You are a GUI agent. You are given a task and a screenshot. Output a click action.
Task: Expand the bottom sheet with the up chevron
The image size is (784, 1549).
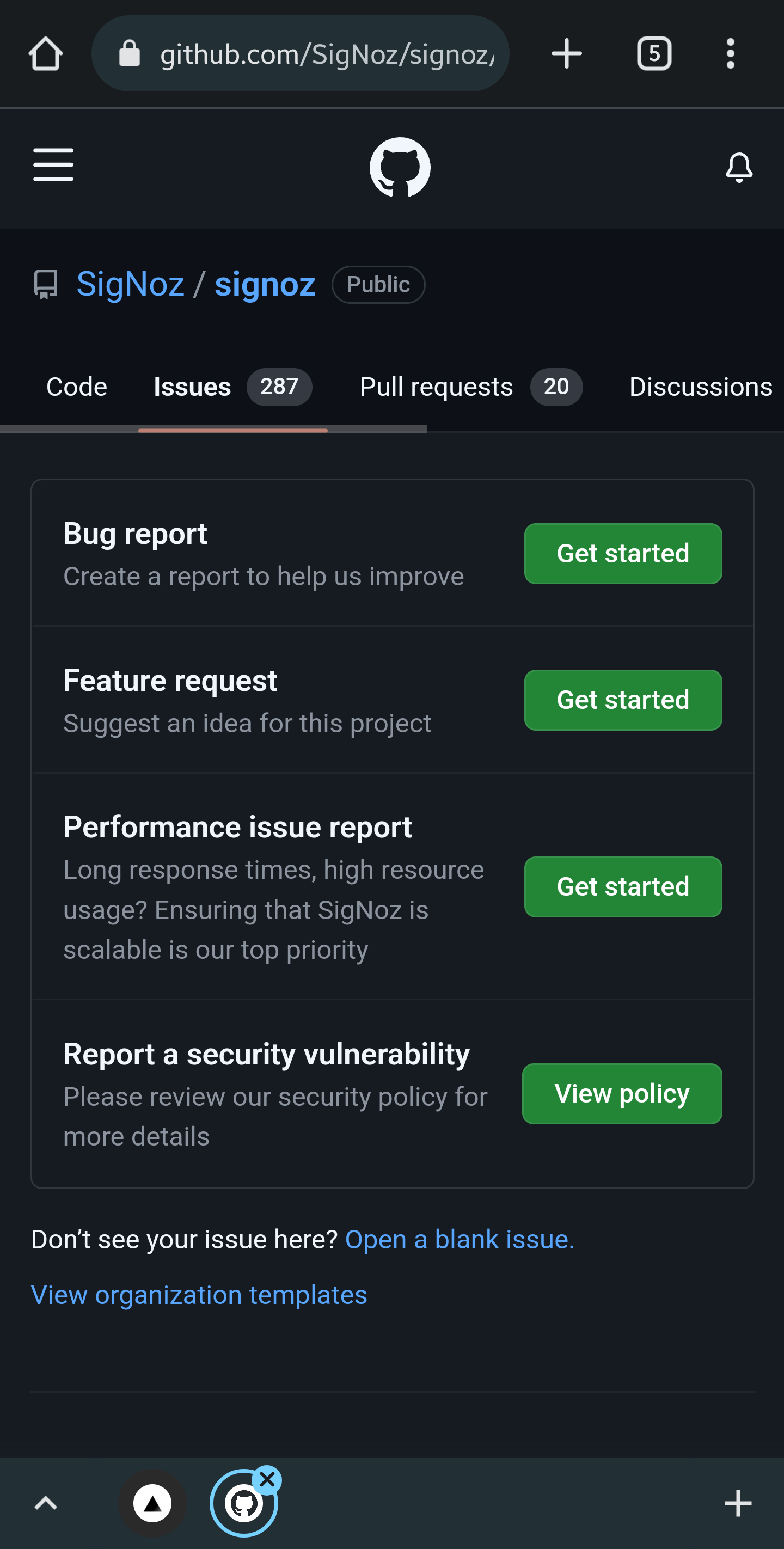point(46,1502)
